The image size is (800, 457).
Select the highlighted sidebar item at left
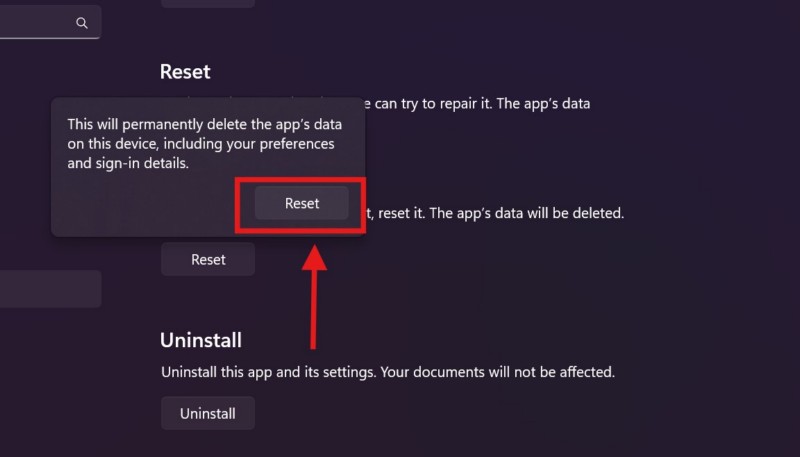[x=50, y=288]
